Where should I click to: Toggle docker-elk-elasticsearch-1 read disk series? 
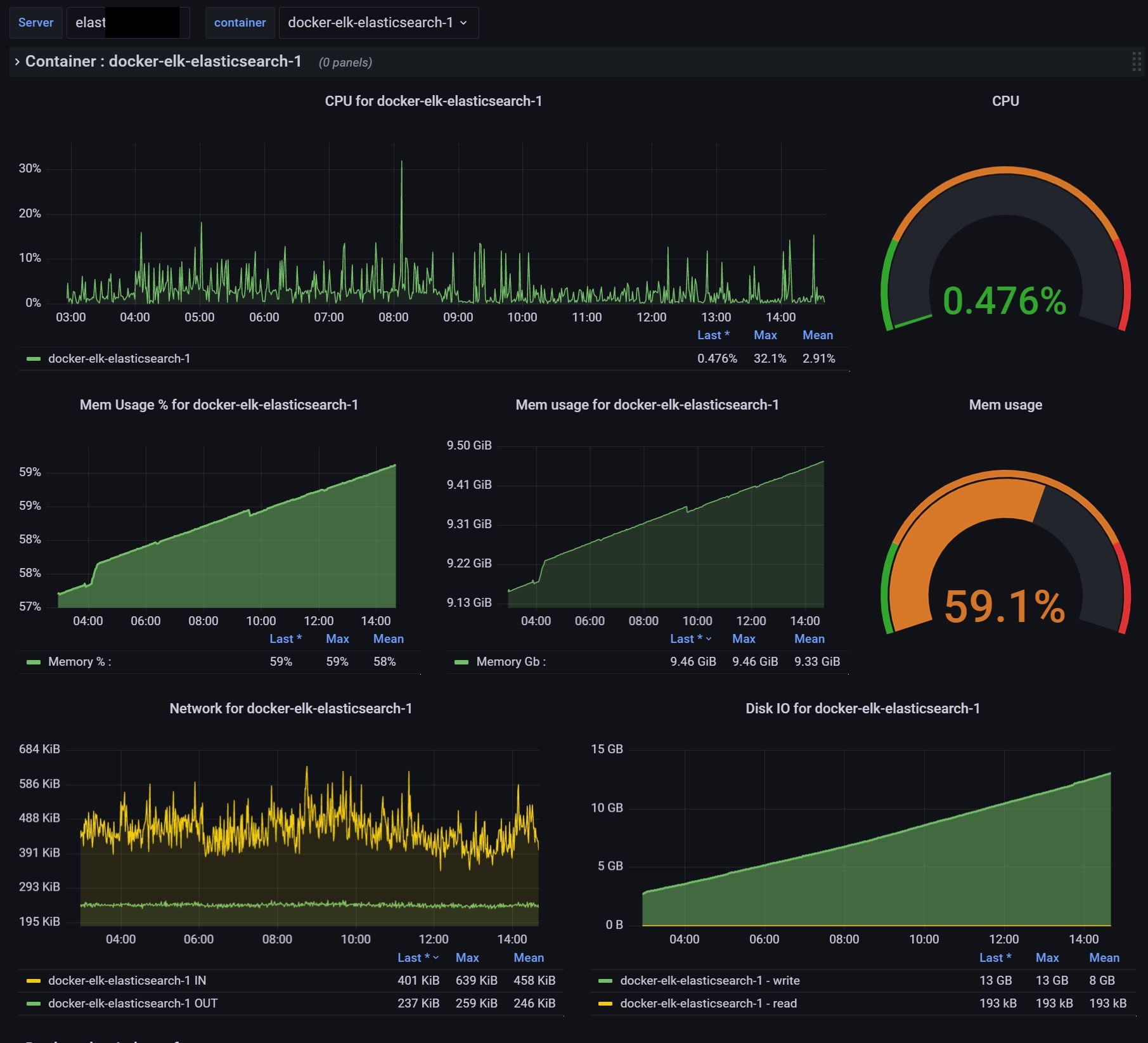pos(709,1004)
